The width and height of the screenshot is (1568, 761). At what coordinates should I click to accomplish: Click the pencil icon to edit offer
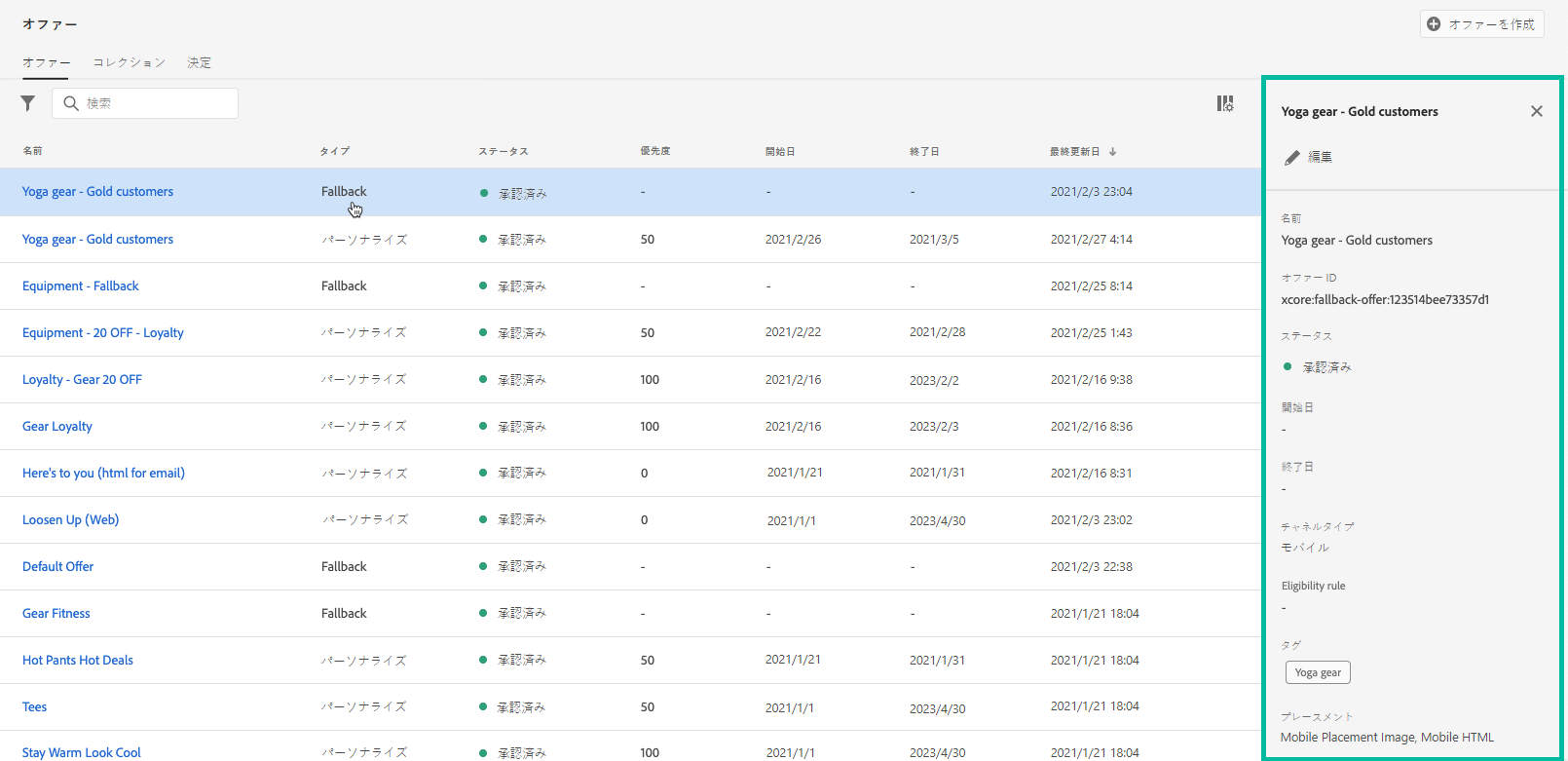[x=1292, y=157]
